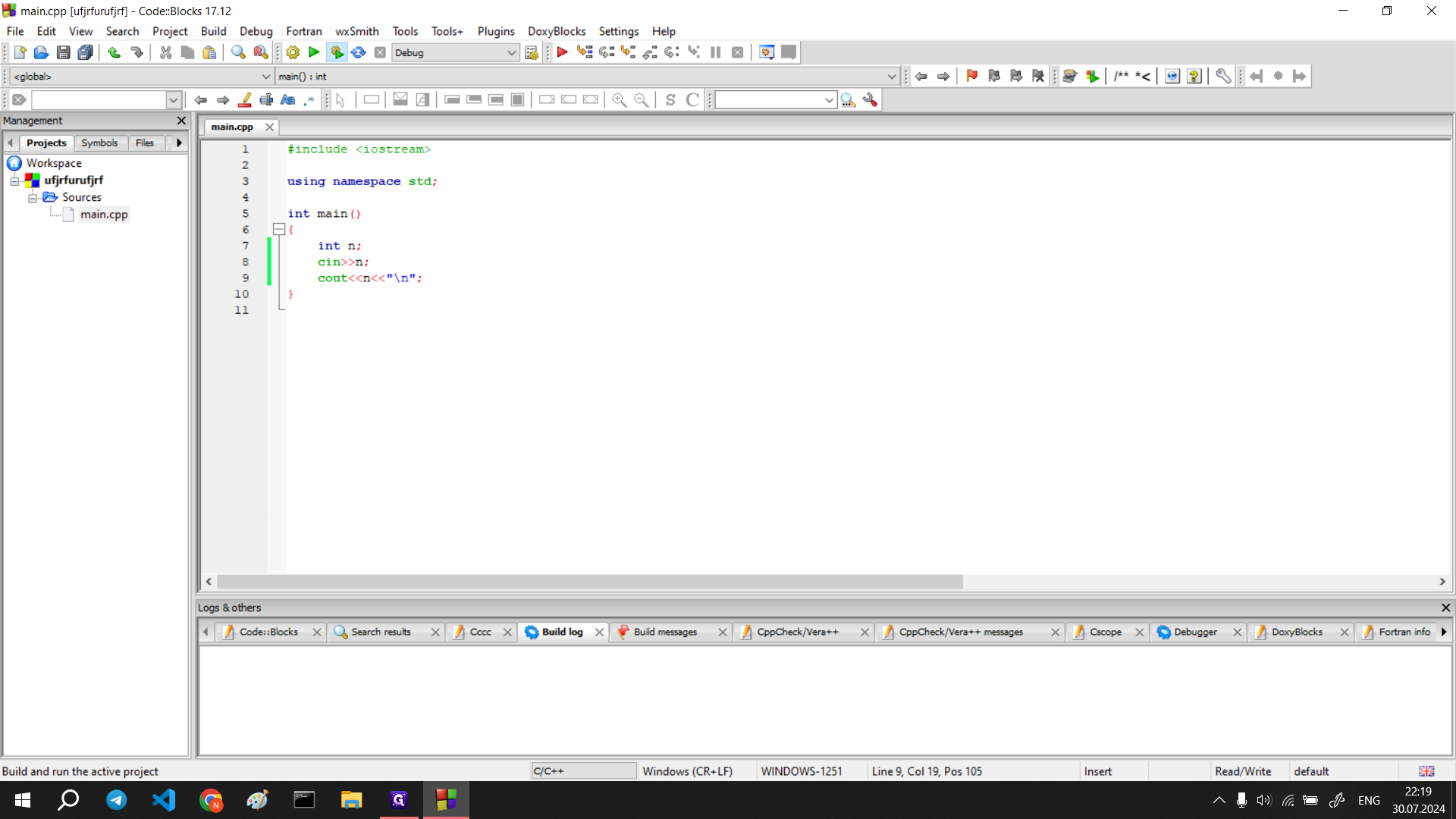Save the file with the floppy disk icon
1456x819 pixels.
[64, 52]
